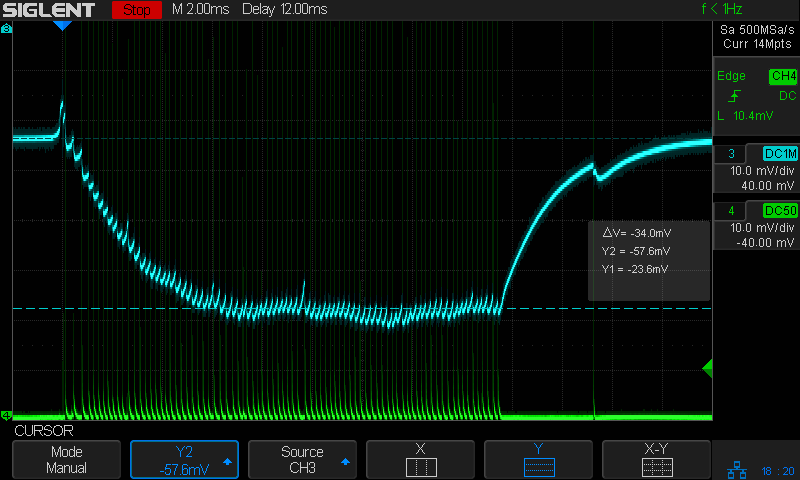The height and width of the screenshot is (480, 800).
Task: Open the Edge CH4 trigger settings
Action: tap(755, 76)
